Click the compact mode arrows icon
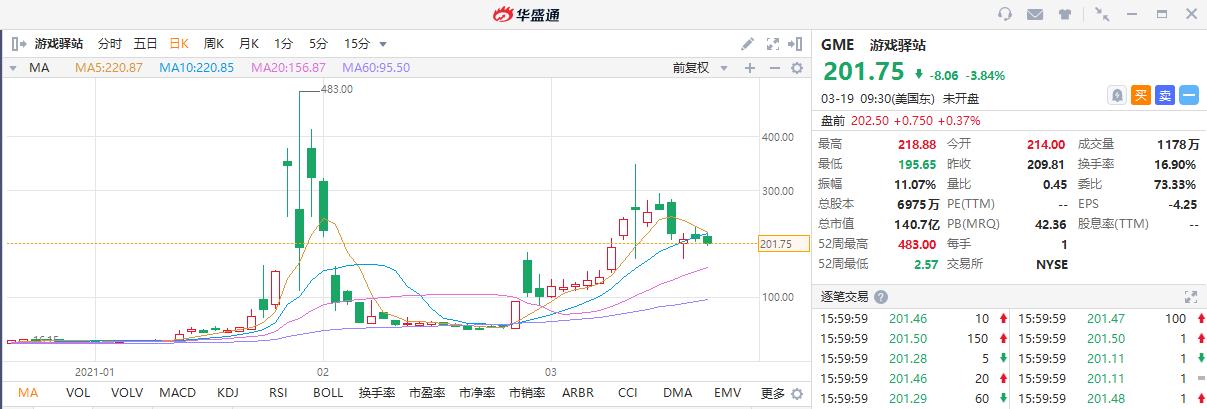Image resolution: width=1207 pixels, height=409 pixels. point(1102,14)
